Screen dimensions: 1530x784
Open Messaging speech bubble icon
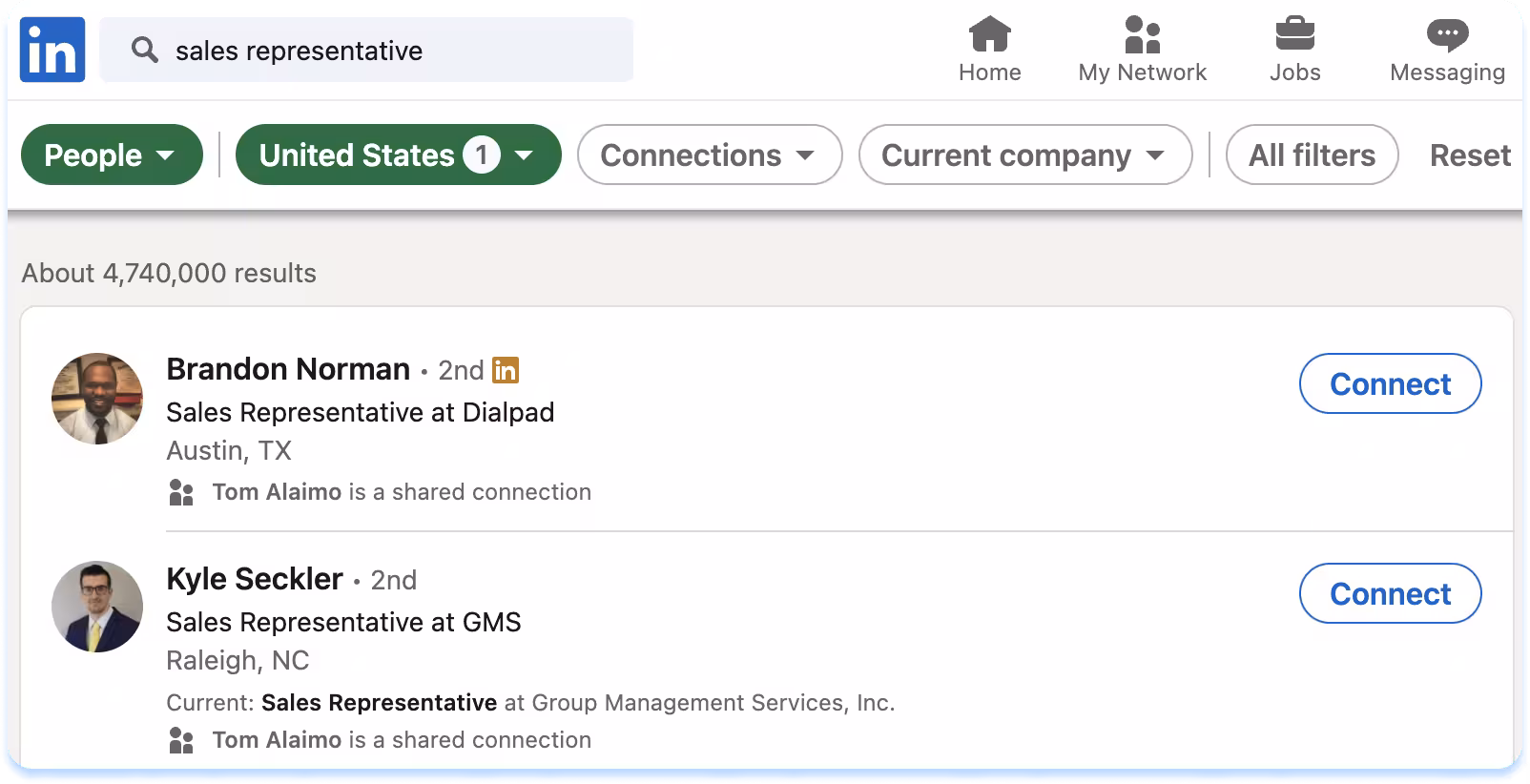pyautogui.click(x=1447, y=35)
